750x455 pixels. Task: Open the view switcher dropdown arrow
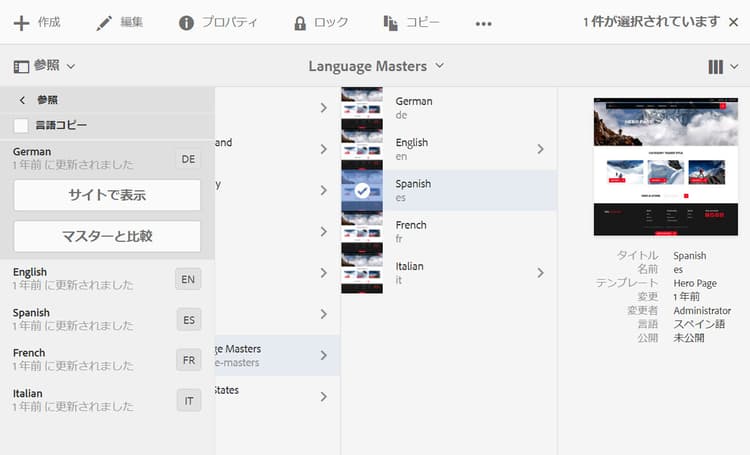coord(734,67)
